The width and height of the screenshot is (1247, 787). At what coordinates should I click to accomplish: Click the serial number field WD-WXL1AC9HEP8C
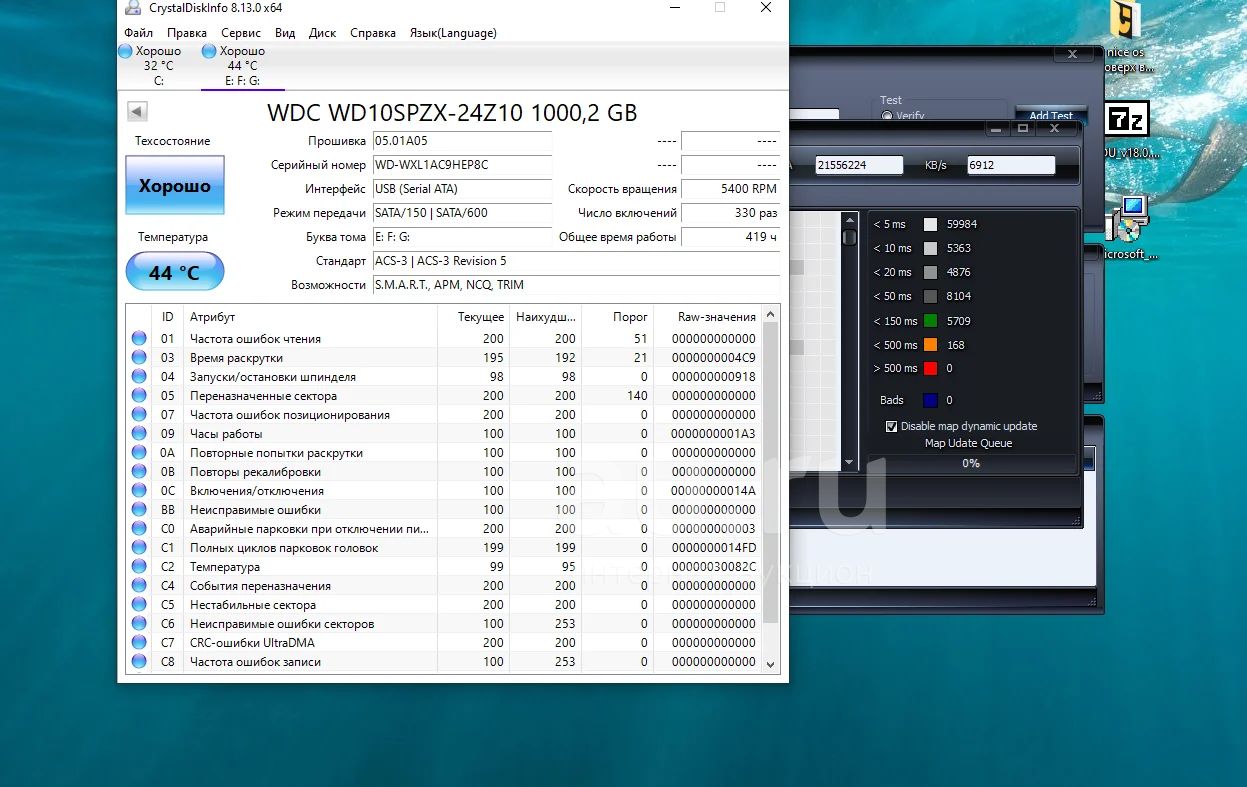462,164
